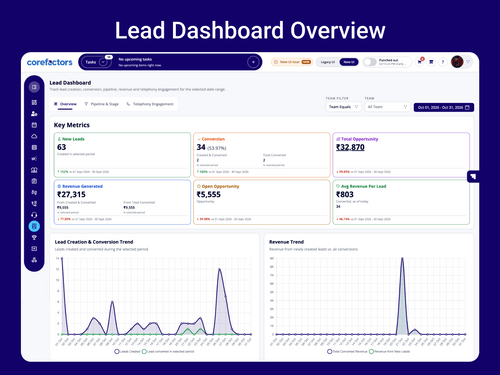
Task: Open the calendar icon in sidebar
Action: [x=34, y=125]
